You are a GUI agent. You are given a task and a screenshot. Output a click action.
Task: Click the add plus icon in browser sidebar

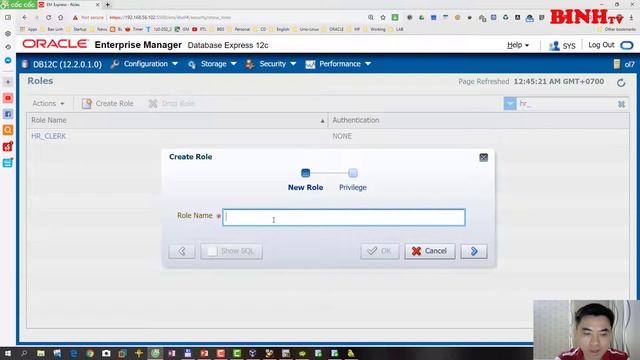[x=8, y=82]
